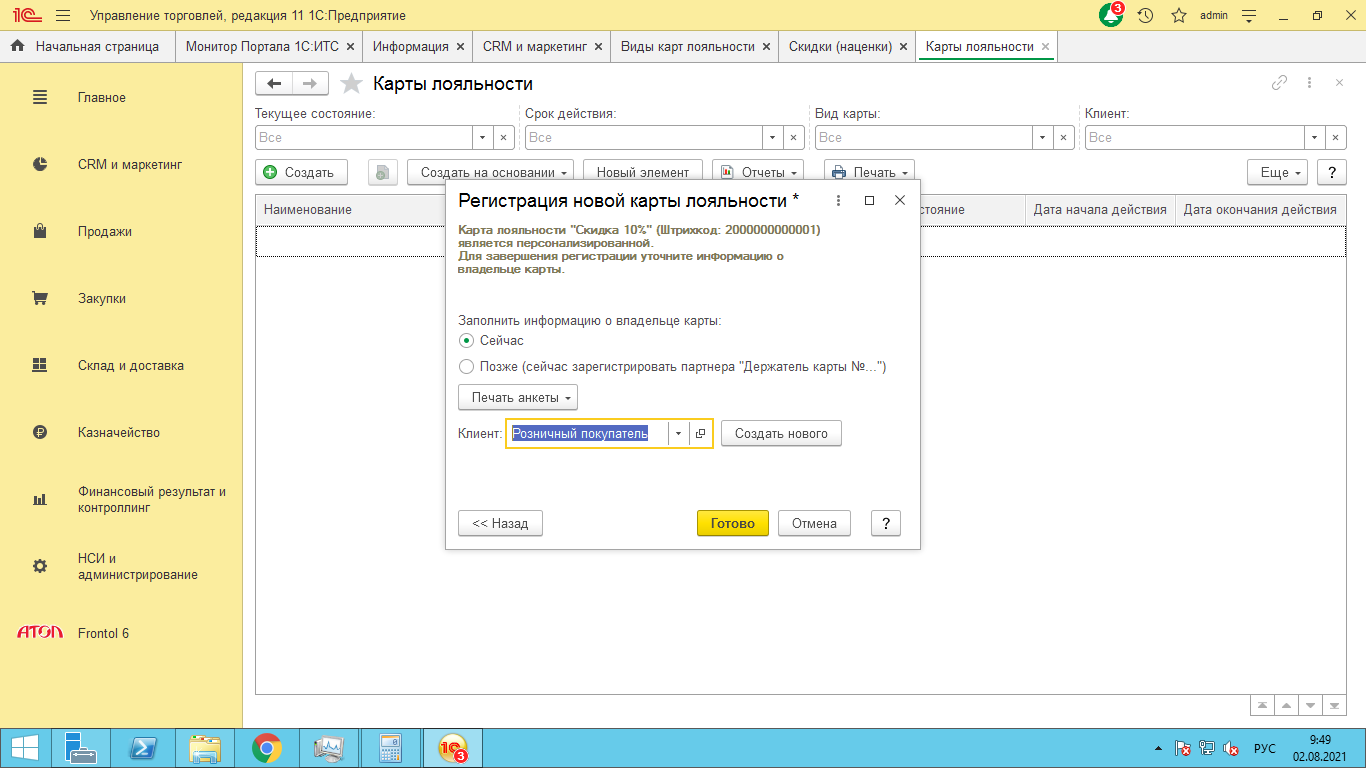Expand the dialog's Клиент dropdown arrow
Image resolution: width=1366 pixels, height=768 pixels.
[x=678, y=433]
